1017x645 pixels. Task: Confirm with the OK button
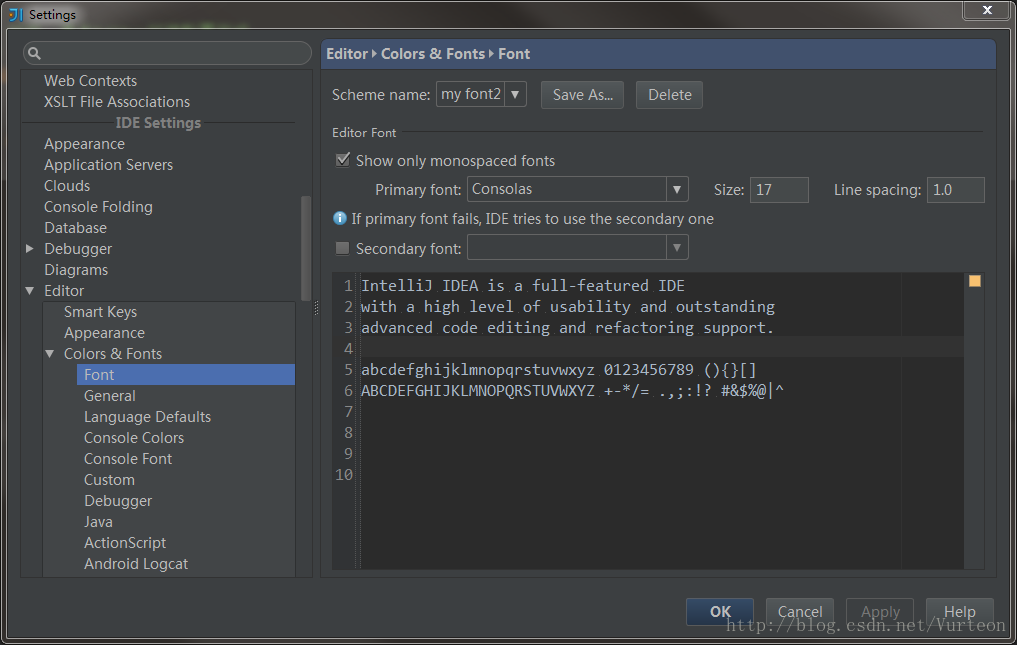(x=720, y=611)
